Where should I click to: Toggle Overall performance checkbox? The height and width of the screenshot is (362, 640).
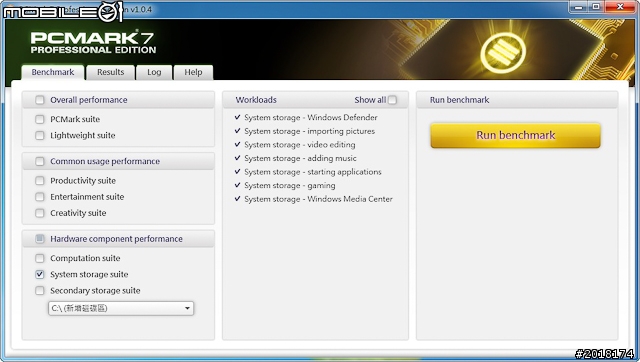40,100
